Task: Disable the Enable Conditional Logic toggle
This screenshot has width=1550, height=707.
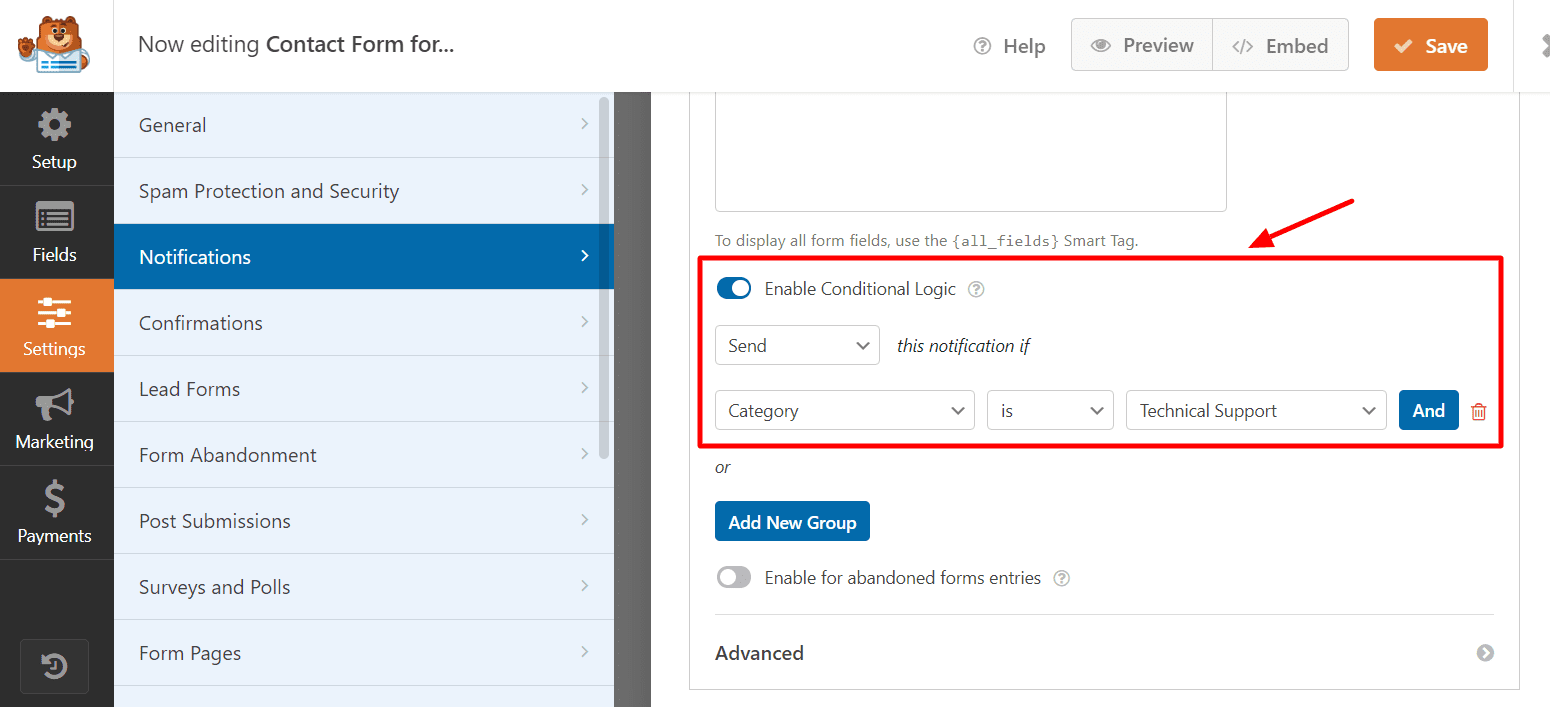Action: pos(734,289)
